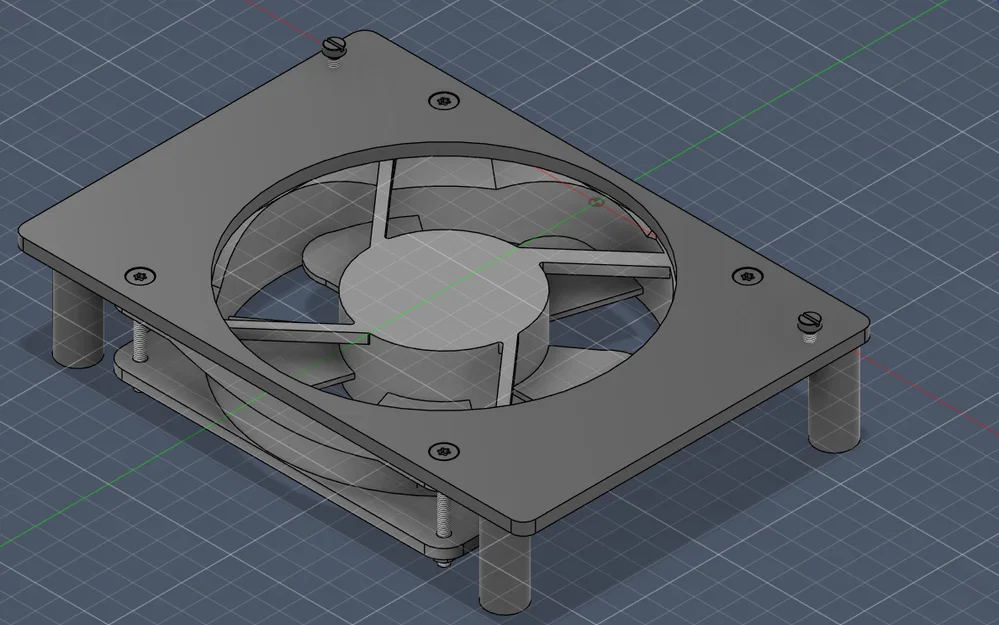Viewport: 999px width, 625px height.
Task: Select the Torx screw on the plate's right side
Action: point(747,277)
